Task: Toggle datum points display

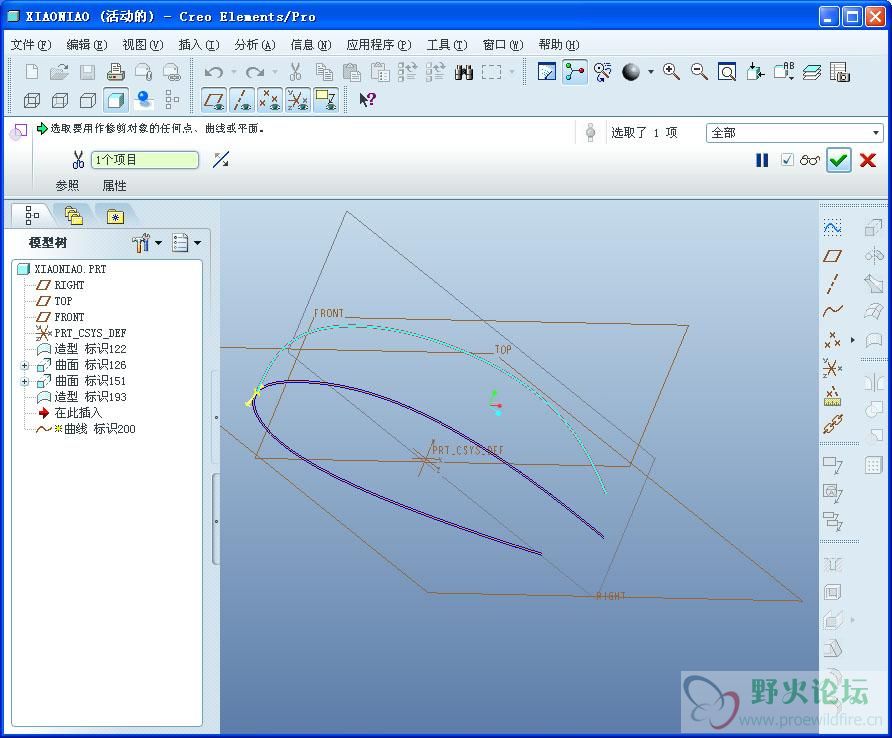Action: pyautogui.click(x=270, y=100)
